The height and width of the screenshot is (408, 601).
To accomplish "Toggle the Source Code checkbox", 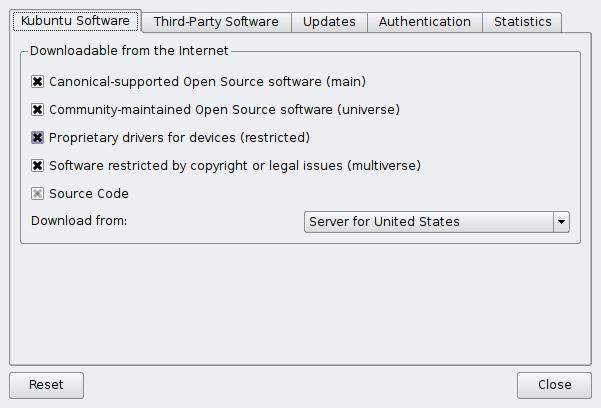I will [38, 194].
